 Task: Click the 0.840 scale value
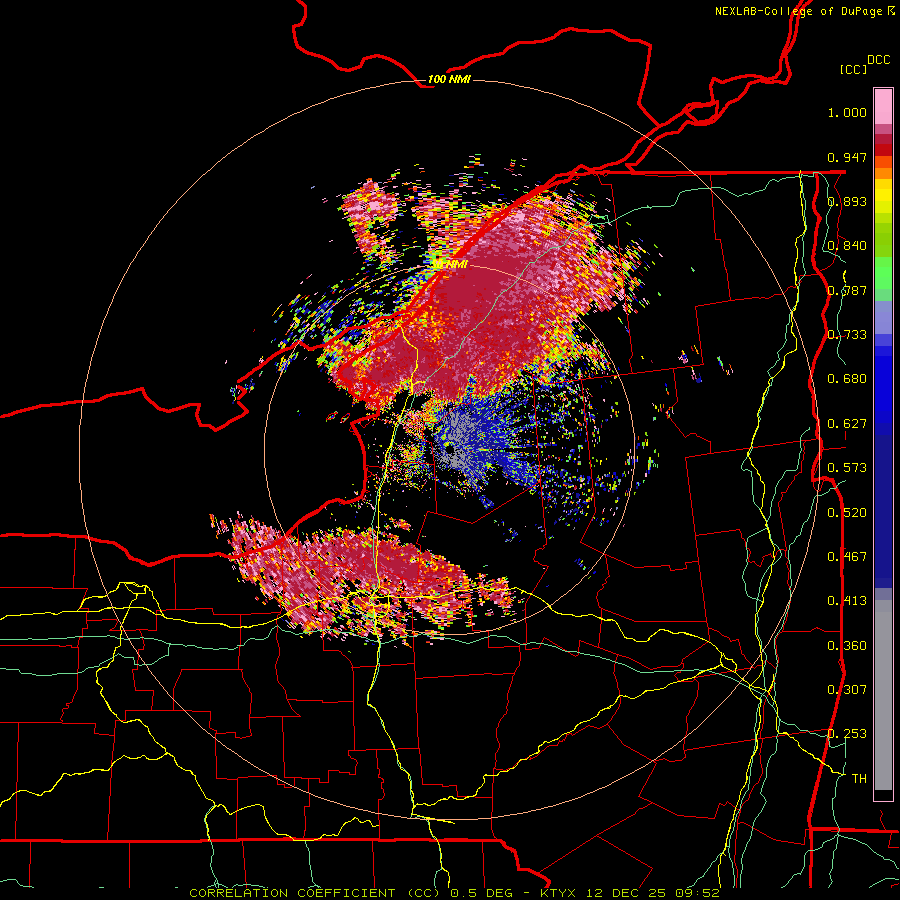tap(847, 246)
